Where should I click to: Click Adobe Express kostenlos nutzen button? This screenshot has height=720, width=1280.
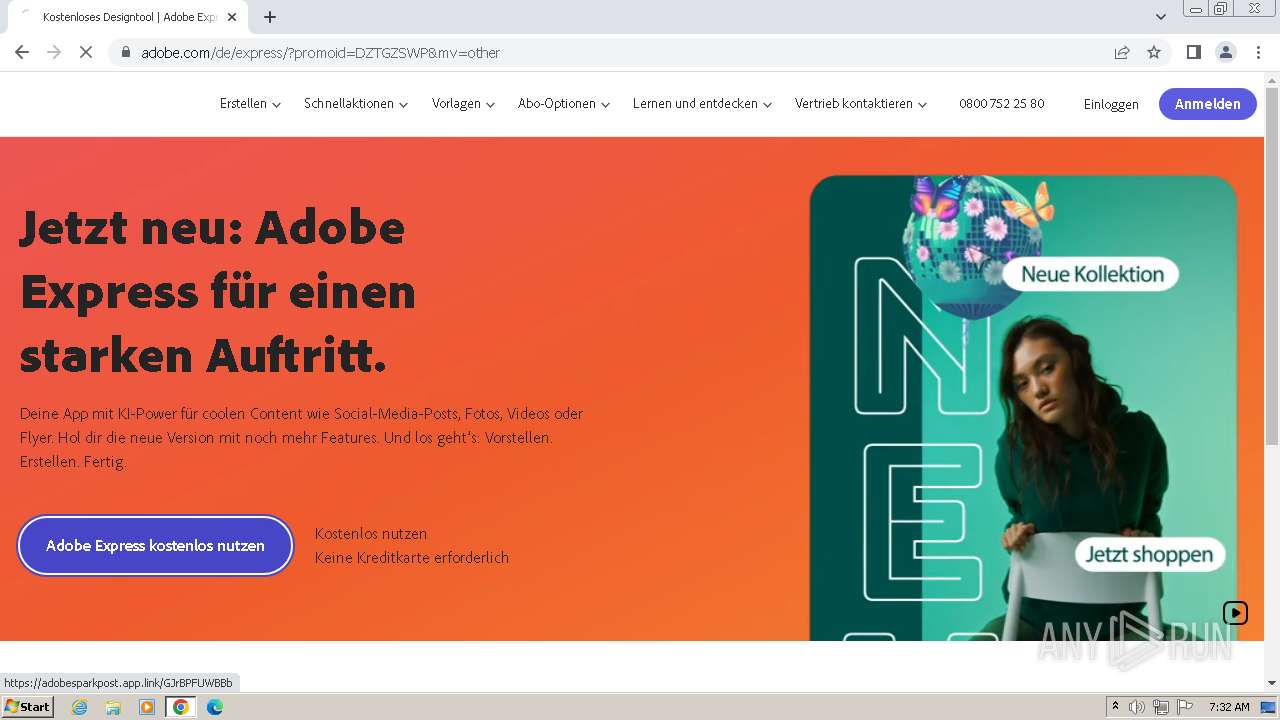coord(155,546)
